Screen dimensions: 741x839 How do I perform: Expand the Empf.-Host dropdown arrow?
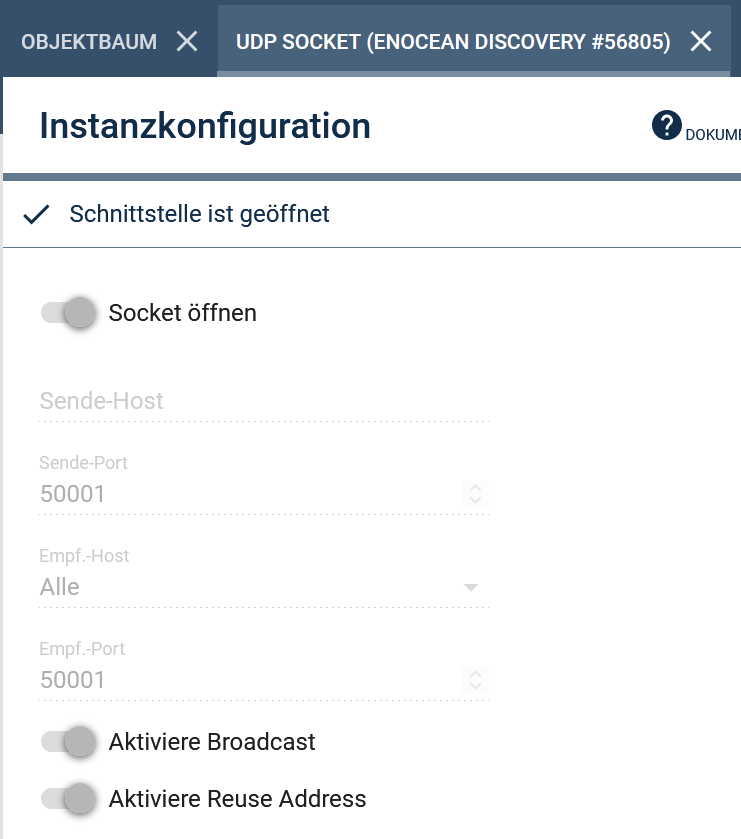click(470, 588)
